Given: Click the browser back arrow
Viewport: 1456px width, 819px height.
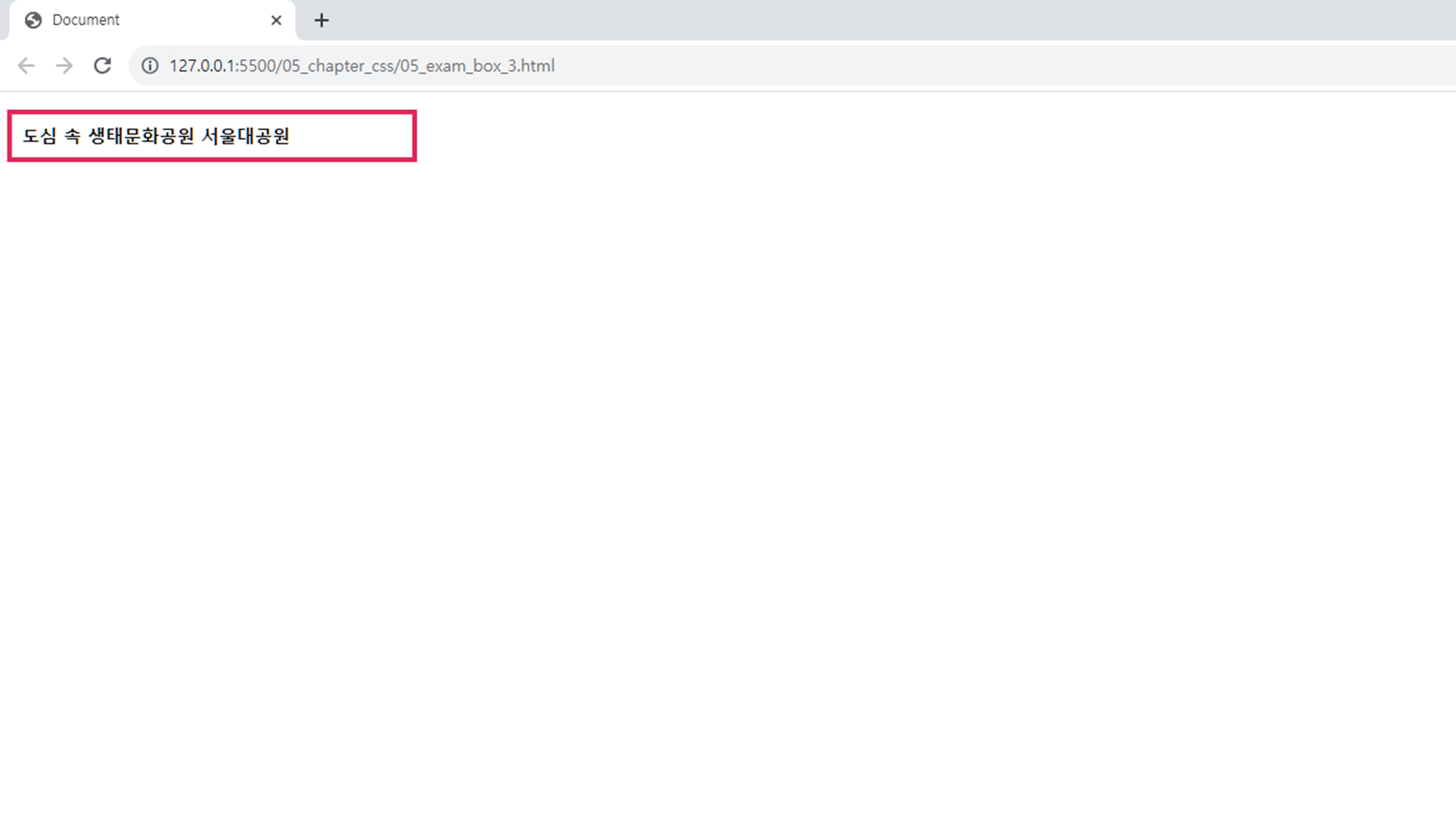Looking at the screenshot, I should coord(26,66).
